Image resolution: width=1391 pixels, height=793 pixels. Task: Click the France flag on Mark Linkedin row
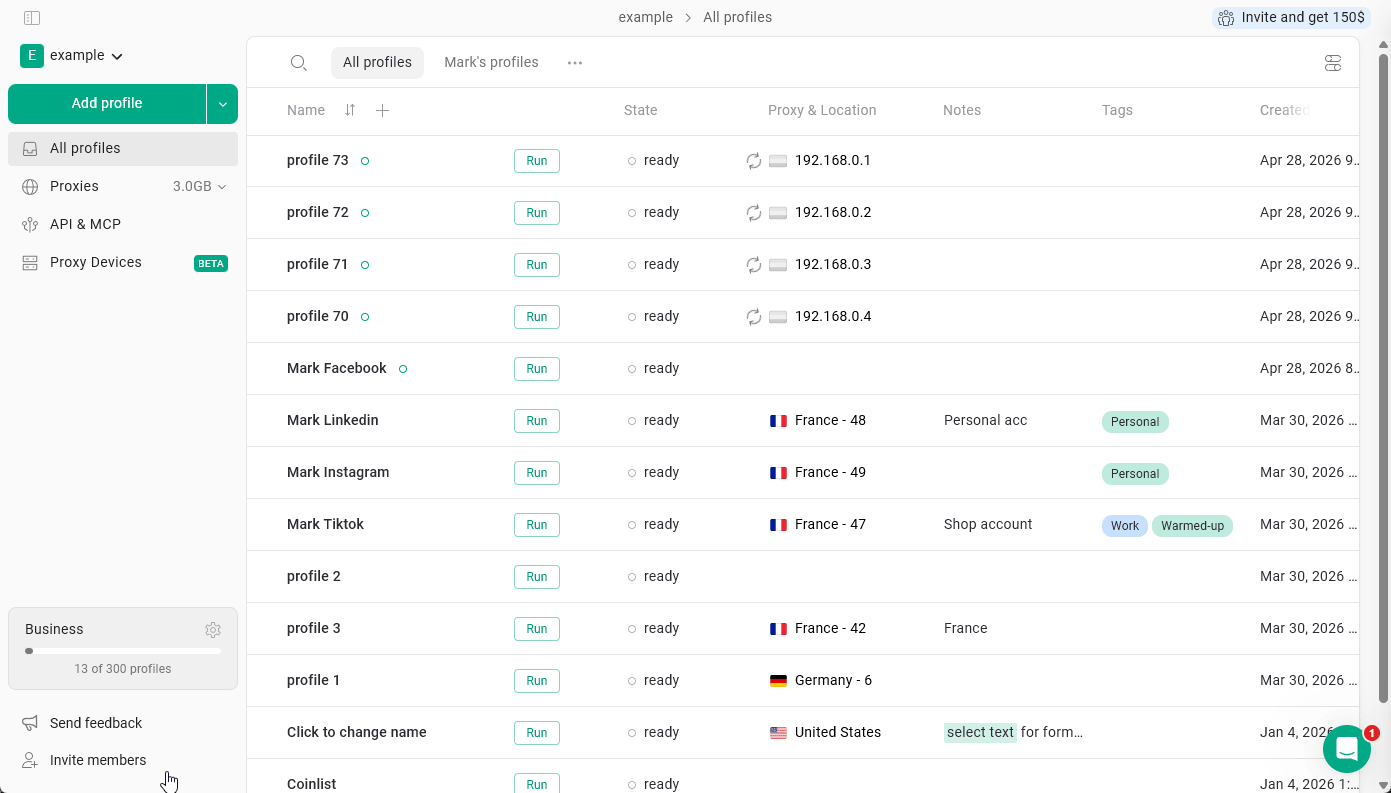778,421
